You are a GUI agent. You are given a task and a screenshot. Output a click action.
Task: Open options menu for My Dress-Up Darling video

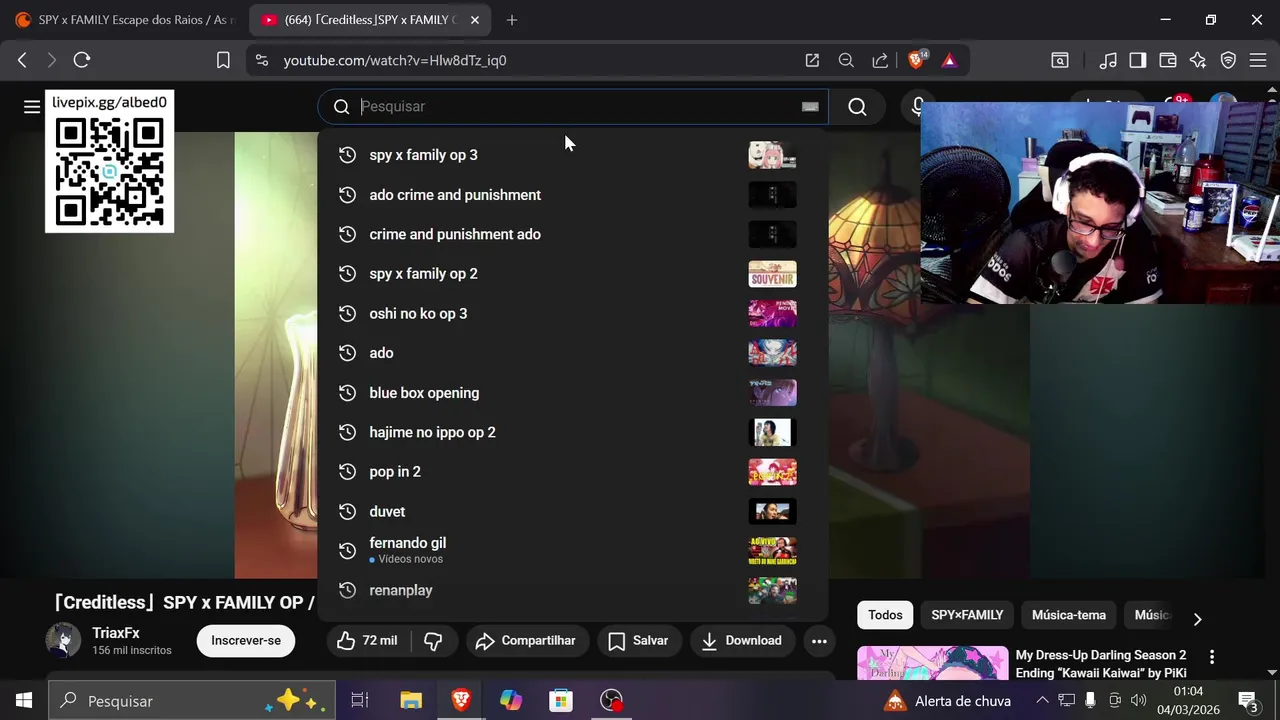coord(1212,657)
